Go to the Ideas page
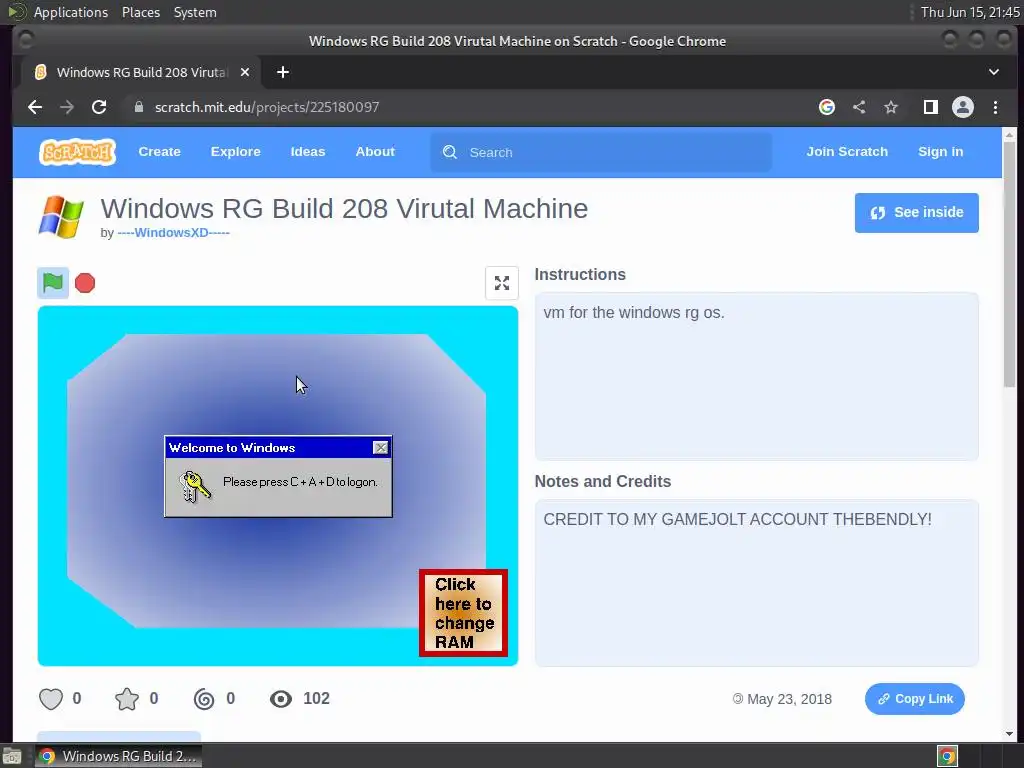 click(308, 152)
